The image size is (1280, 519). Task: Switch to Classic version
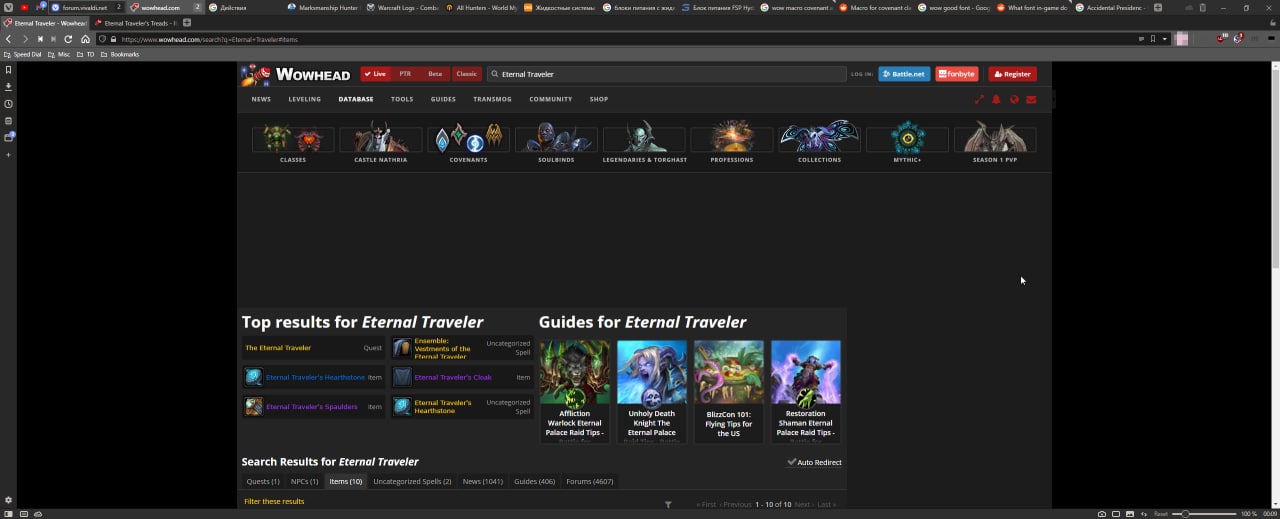[x=467, y=74]
